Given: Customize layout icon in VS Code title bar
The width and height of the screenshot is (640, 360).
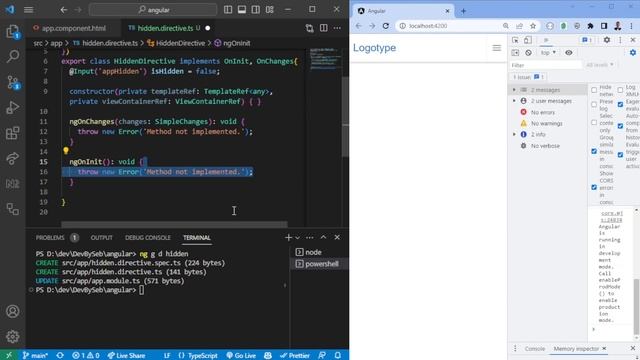Looking at the screenshot, I should click(270, 9).
